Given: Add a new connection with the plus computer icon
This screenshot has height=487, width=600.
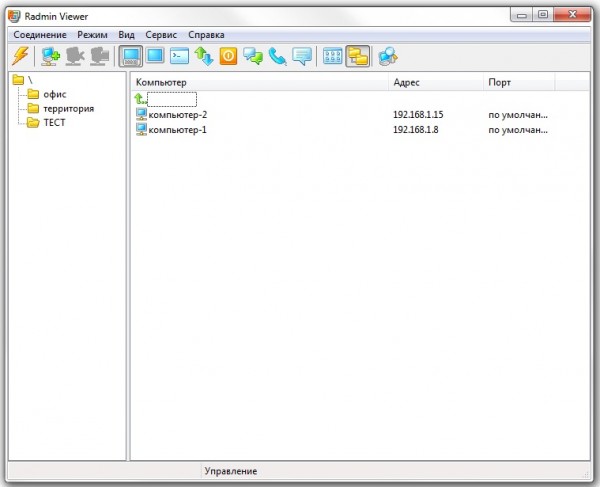Looking at the screenshot, I should tap(51, 56).
